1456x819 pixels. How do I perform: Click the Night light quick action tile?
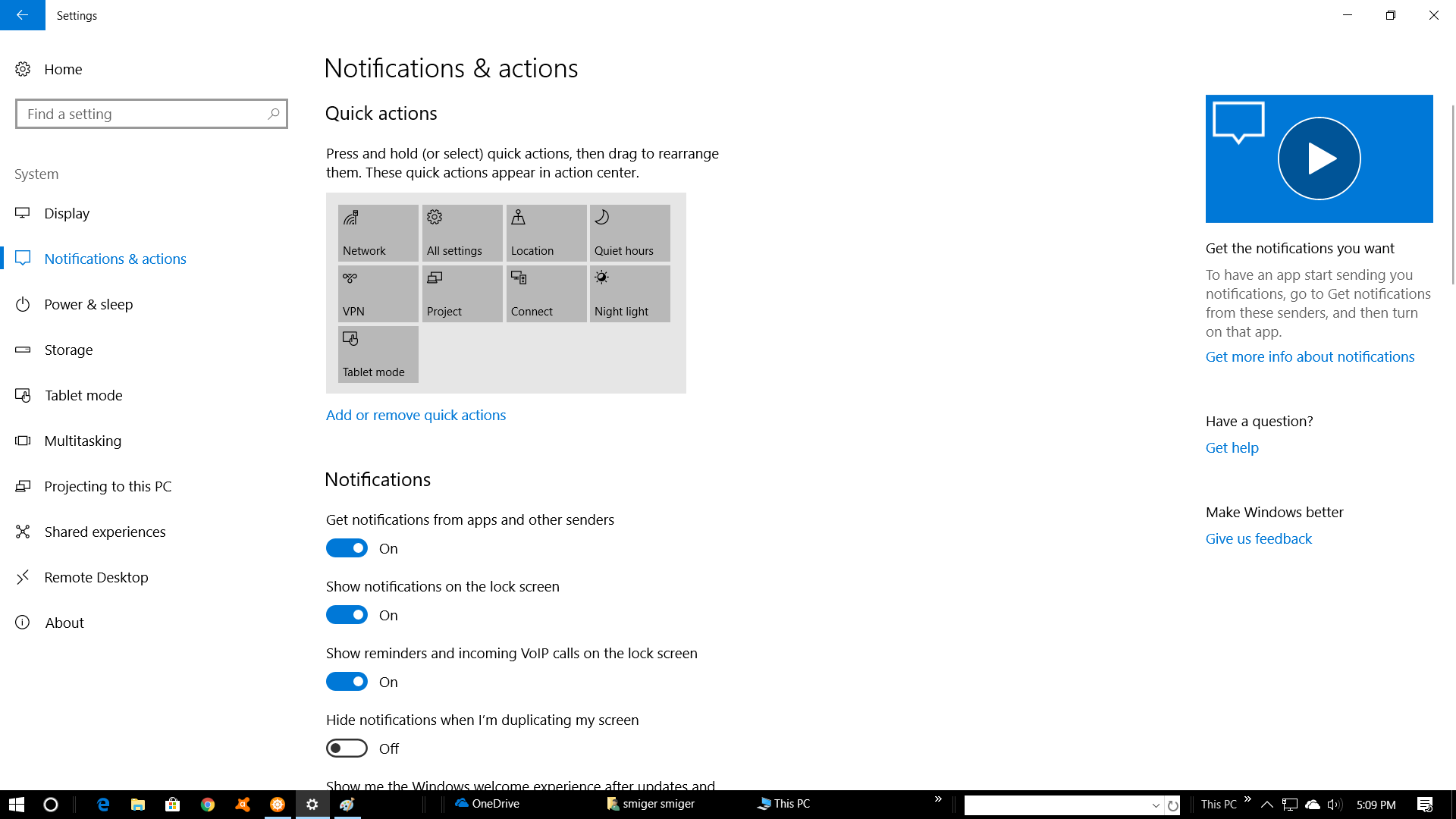(x=629, y=293)
